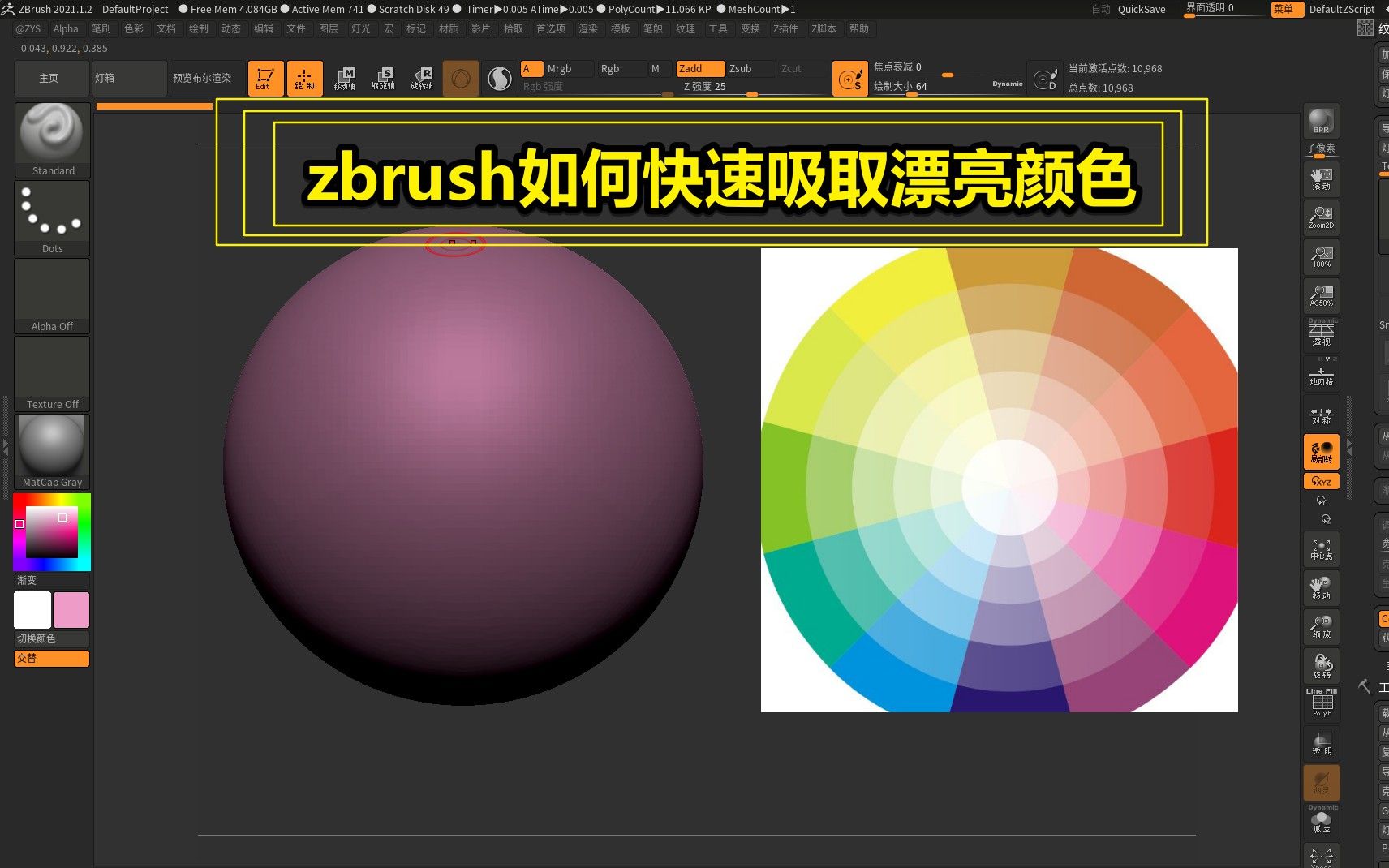Toggle Edit mode in the top toolbar
The width and height of the screenshot is (1389, 868).
(264, 78)
